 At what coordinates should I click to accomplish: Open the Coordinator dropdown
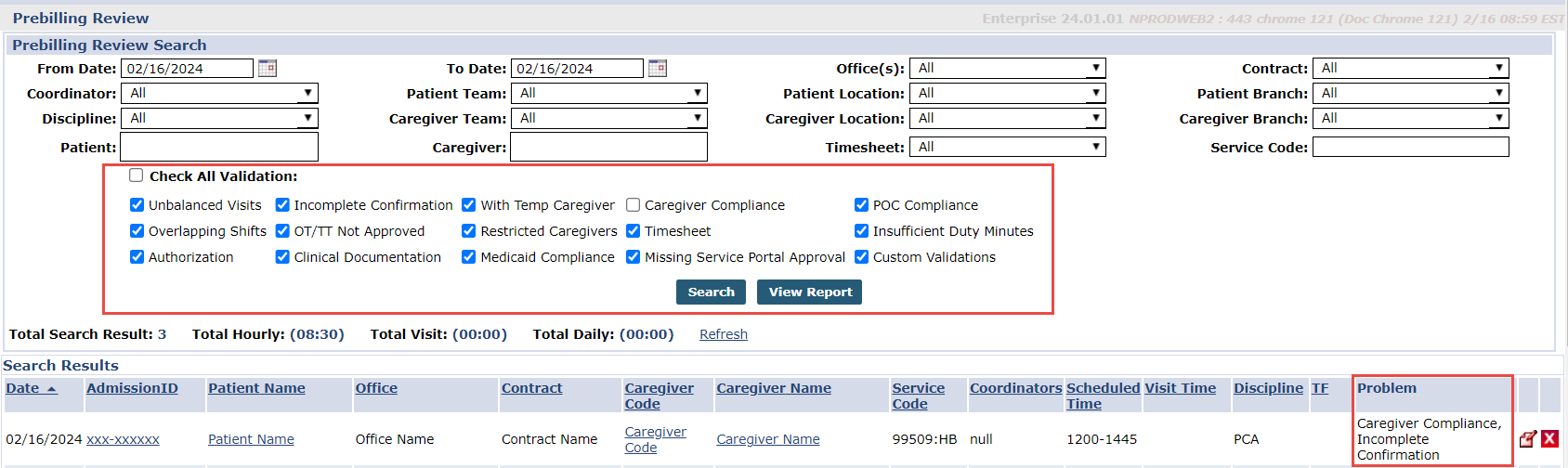point(219,93)
